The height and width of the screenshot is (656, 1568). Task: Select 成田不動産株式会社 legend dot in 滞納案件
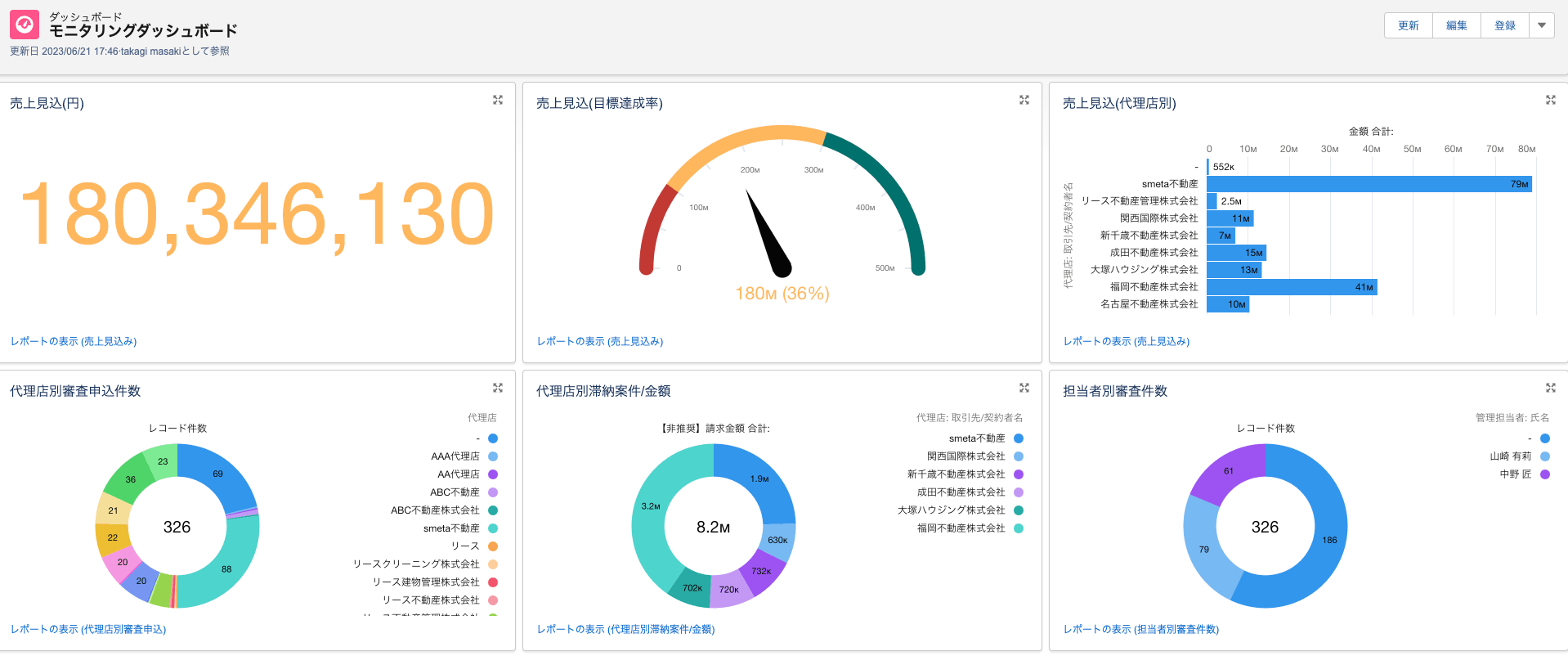point(1019,492)
